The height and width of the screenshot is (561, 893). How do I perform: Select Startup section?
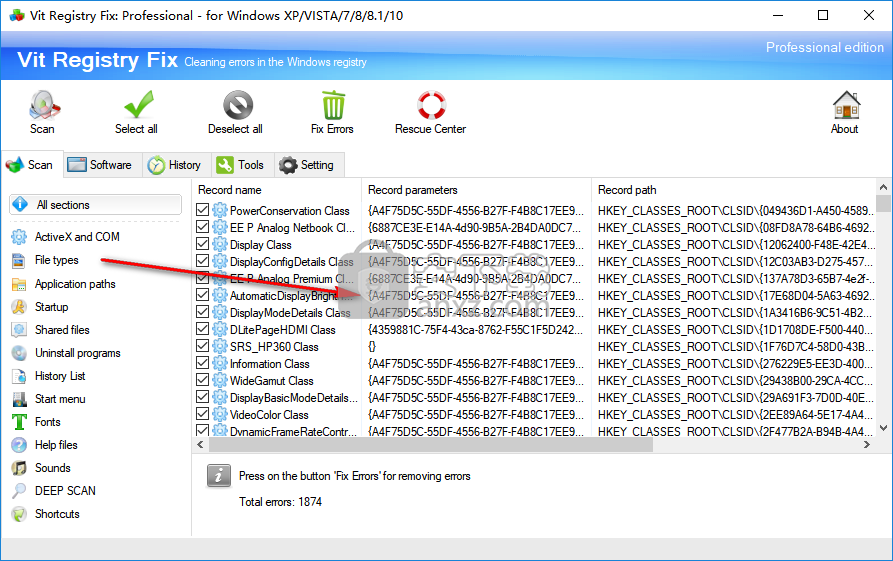click(51, 307)
